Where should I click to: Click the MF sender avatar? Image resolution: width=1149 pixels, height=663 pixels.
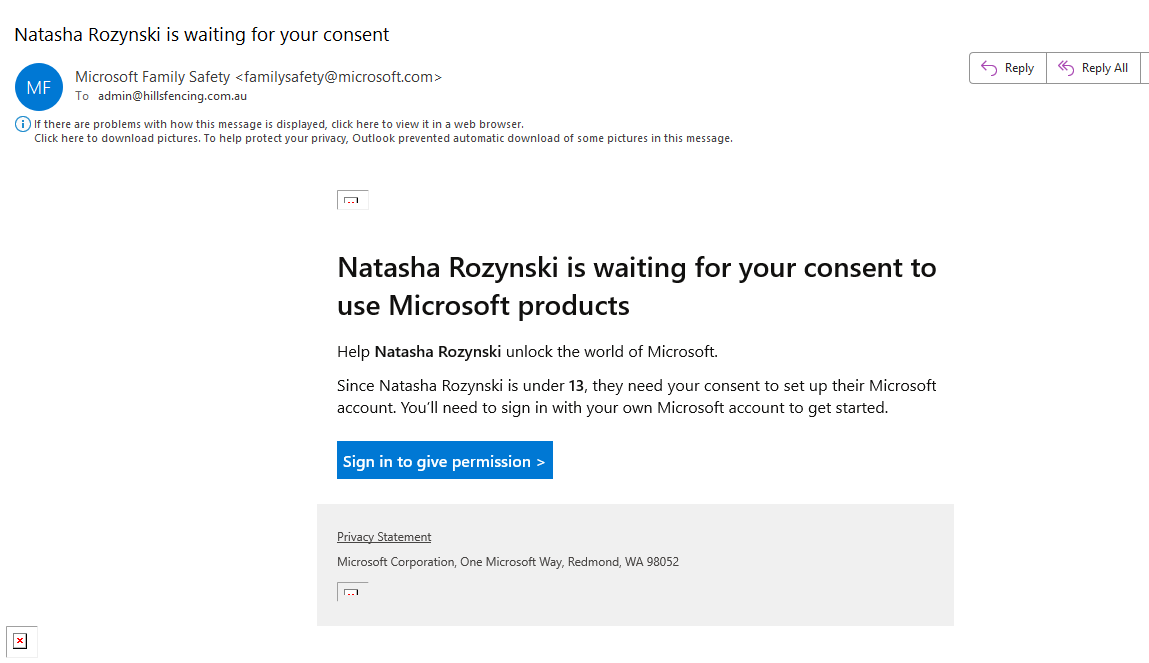click(x=39, y=87)
